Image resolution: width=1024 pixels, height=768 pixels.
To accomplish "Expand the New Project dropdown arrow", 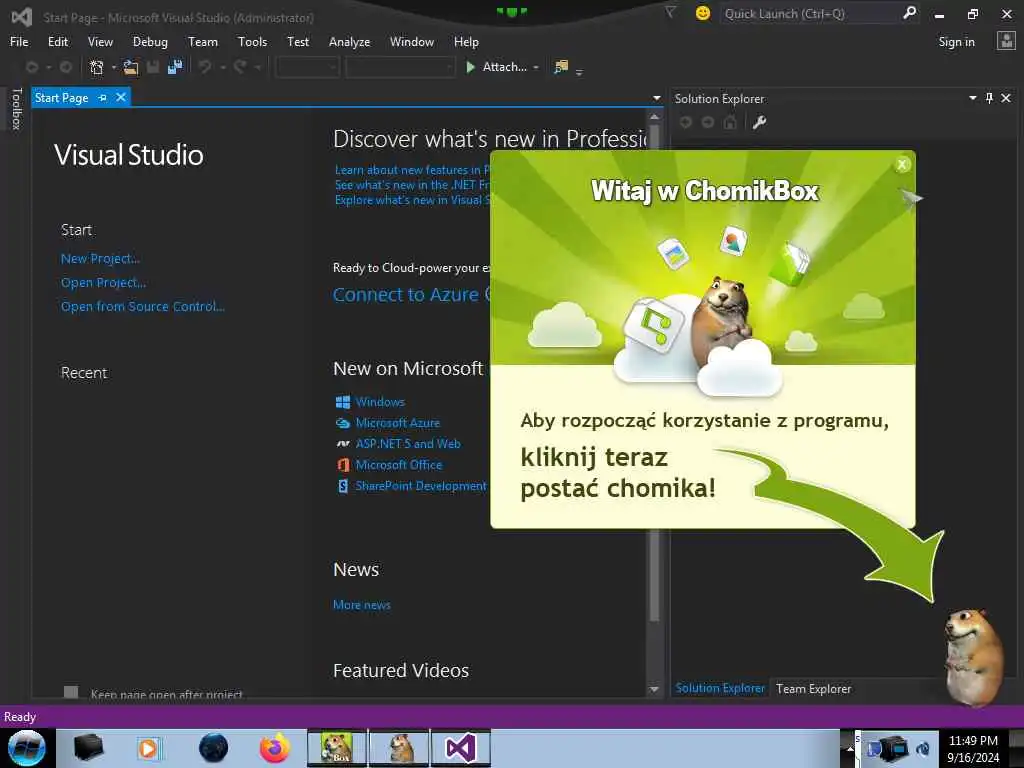I will pyautogui.click(x=114, y=67).
